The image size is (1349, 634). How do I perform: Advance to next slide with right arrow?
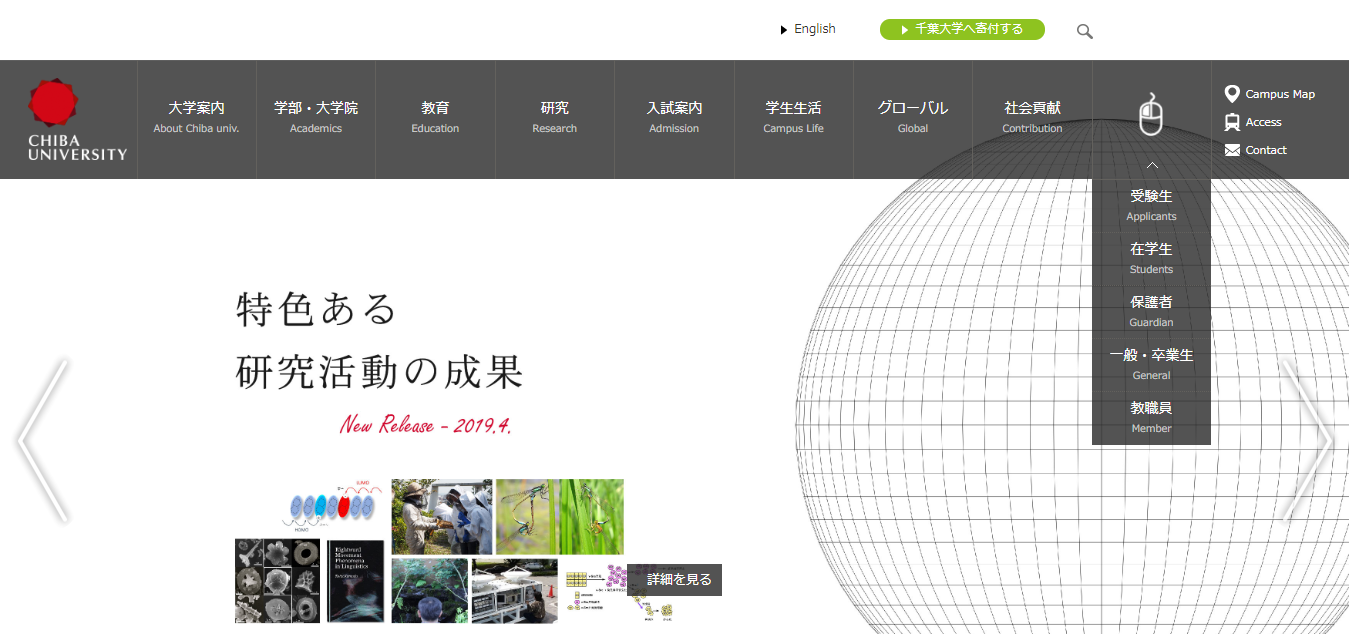(1306, 440)
